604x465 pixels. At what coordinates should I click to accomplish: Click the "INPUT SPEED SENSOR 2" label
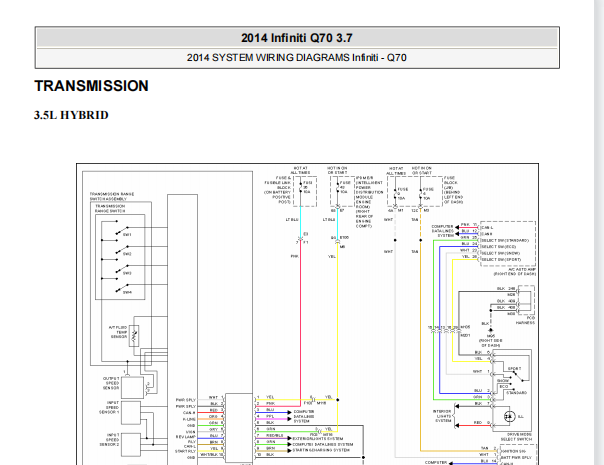[x=109, y=440]
